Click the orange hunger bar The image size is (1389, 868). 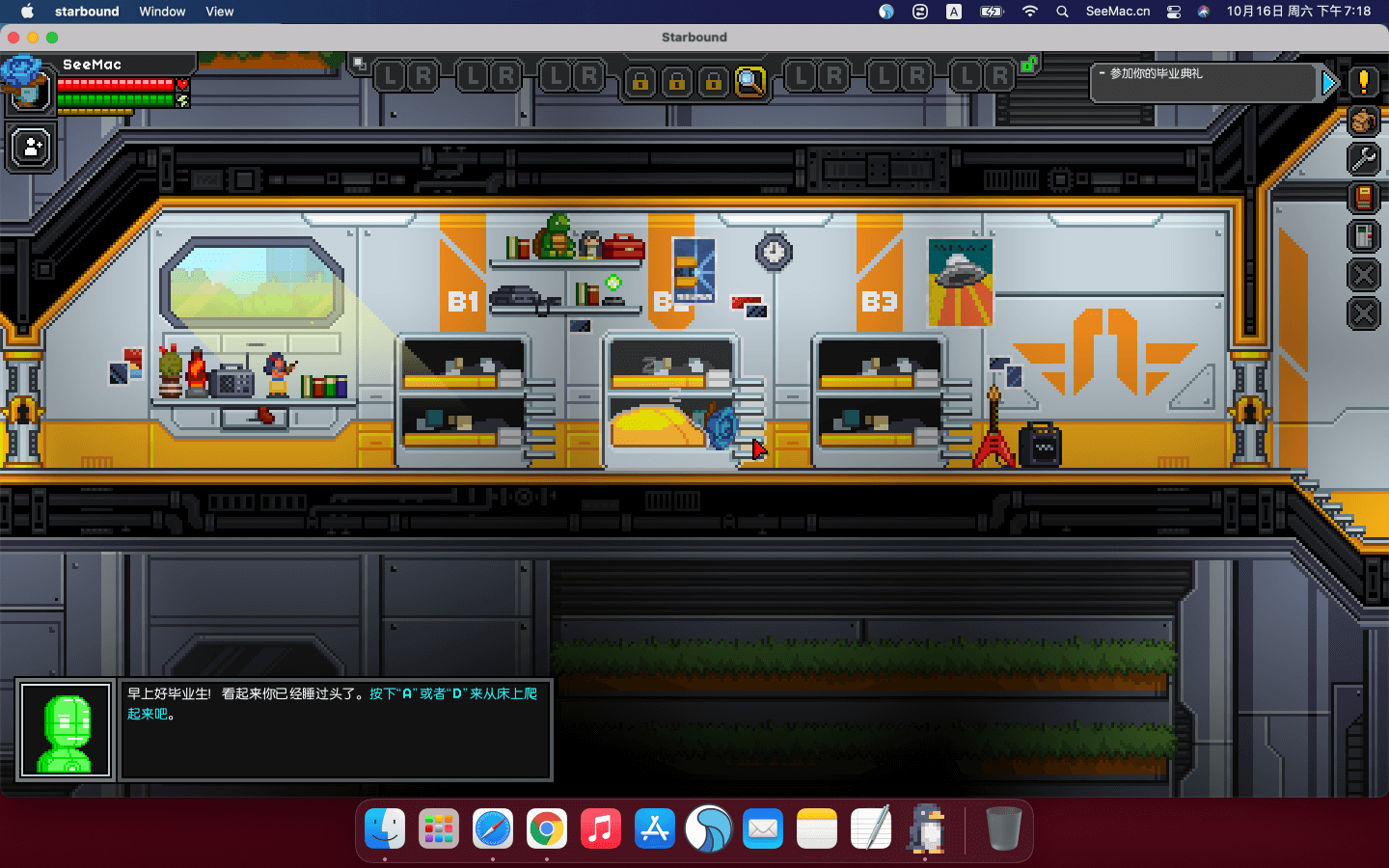click(x=95, y=112)
